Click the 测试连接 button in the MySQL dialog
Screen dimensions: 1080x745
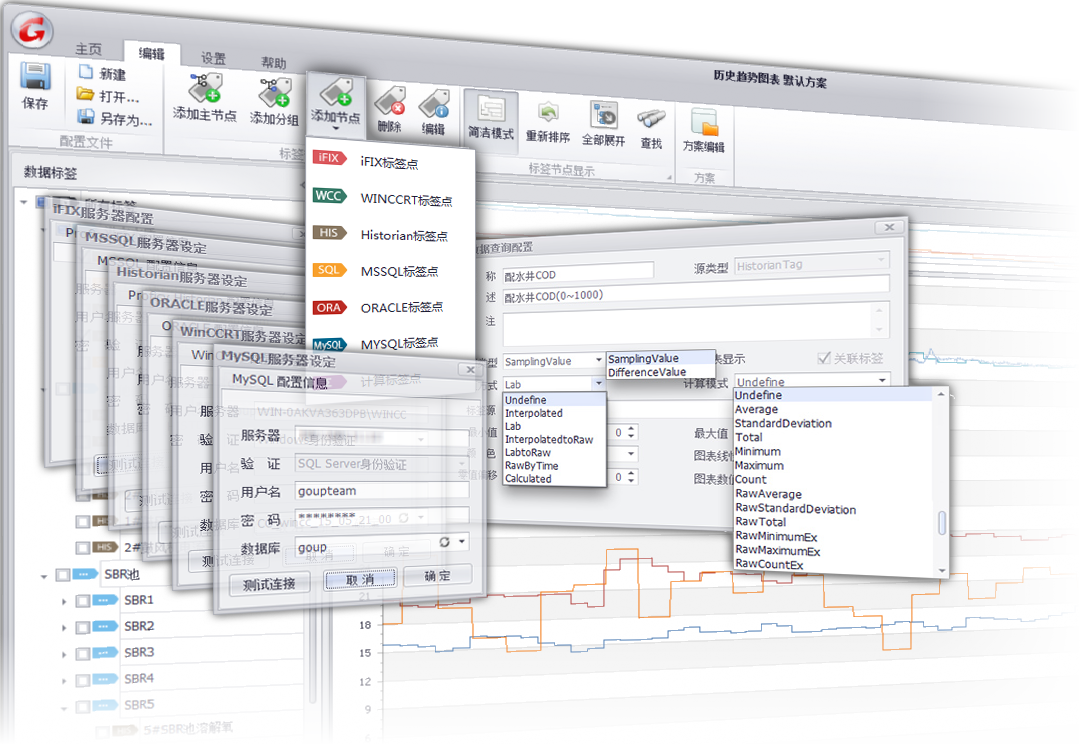pos(269,584)
